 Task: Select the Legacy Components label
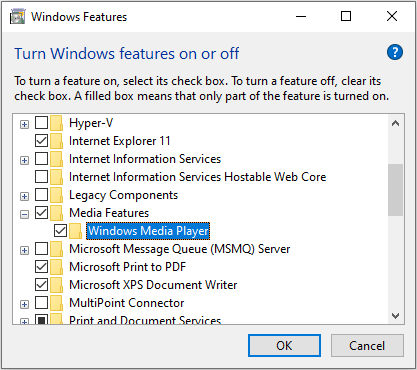(x=124, y=195)
